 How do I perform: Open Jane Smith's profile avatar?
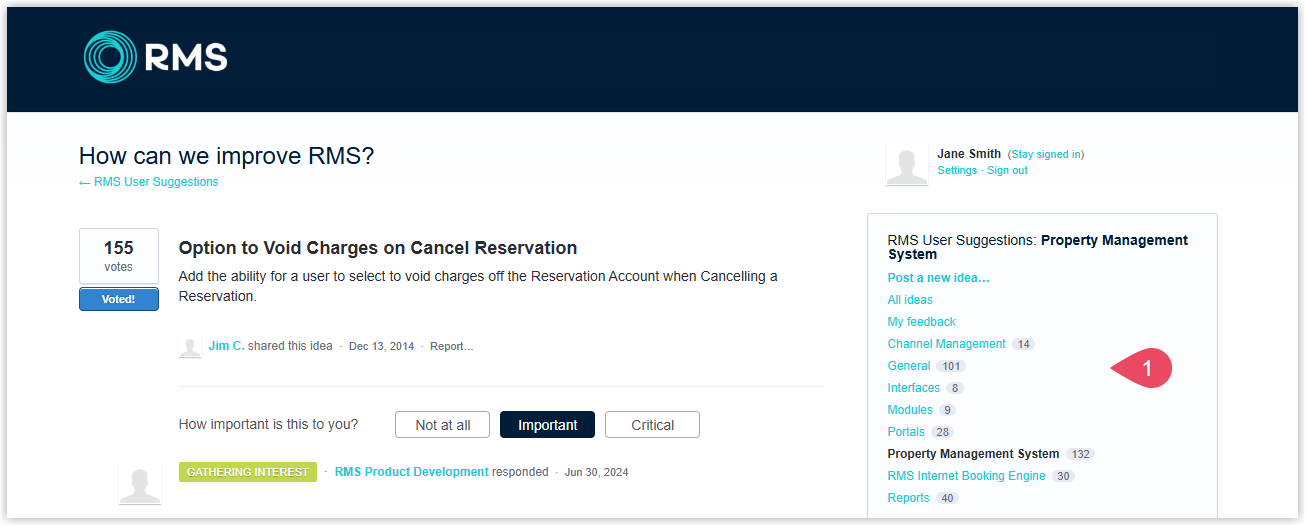click(x=907, y=165)
